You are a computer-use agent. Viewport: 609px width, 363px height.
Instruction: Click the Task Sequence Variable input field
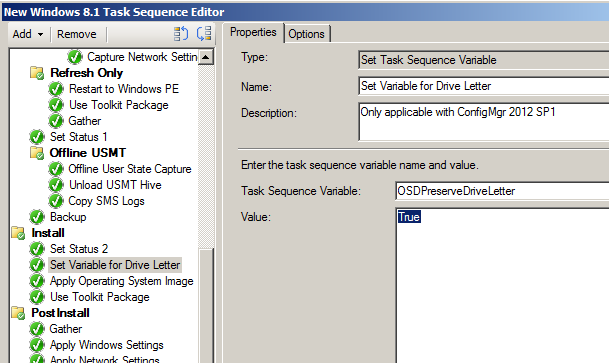[502, 191]
